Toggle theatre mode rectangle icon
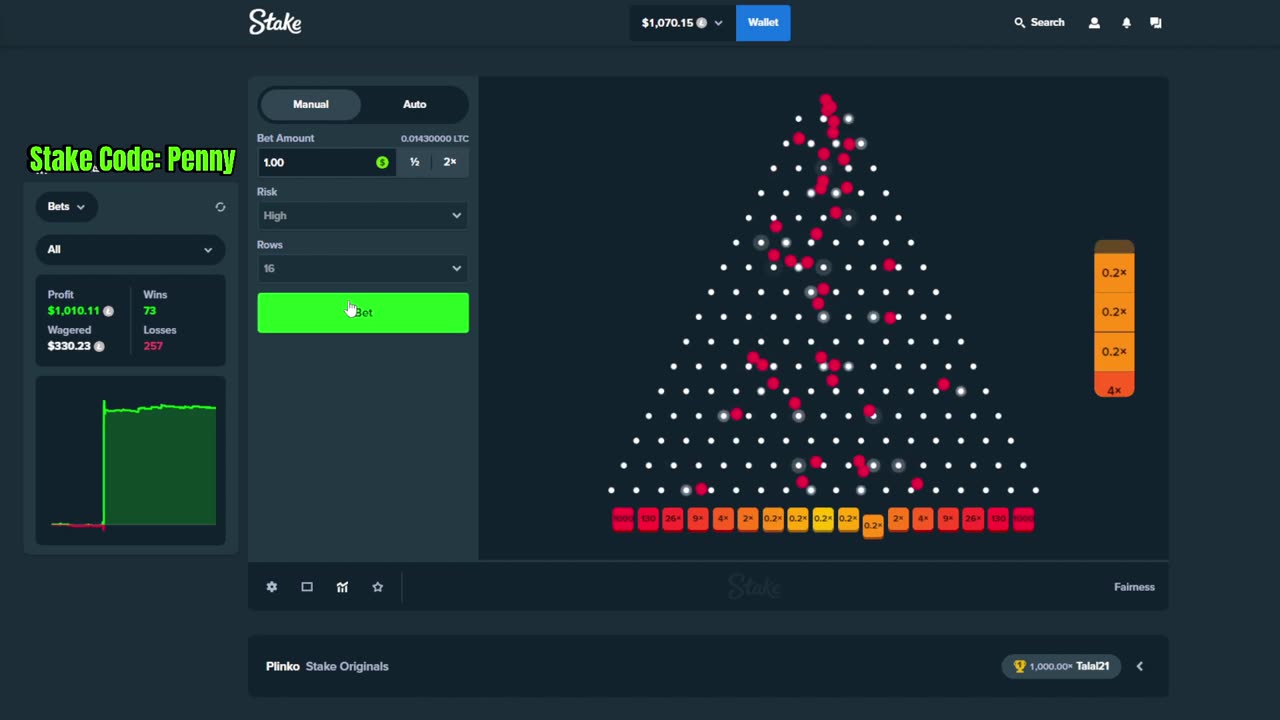The width and height of the screenshot is (1280, 720). 307,587
